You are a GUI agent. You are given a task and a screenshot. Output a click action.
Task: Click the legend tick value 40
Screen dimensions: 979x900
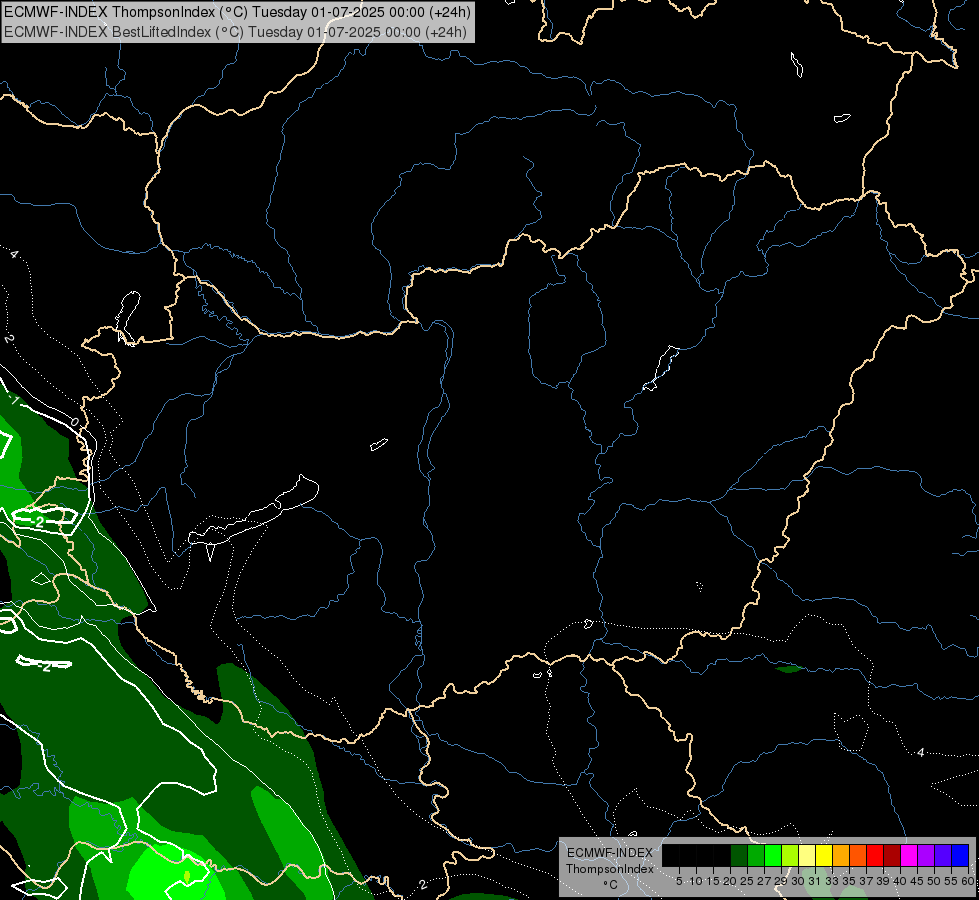pyautogui.click(x=900, y=881)
